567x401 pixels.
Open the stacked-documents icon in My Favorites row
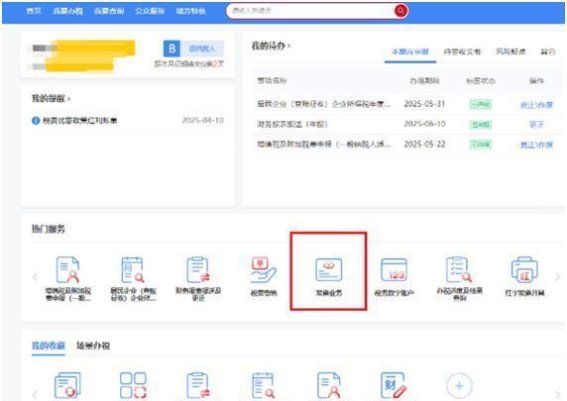point(67,385)
